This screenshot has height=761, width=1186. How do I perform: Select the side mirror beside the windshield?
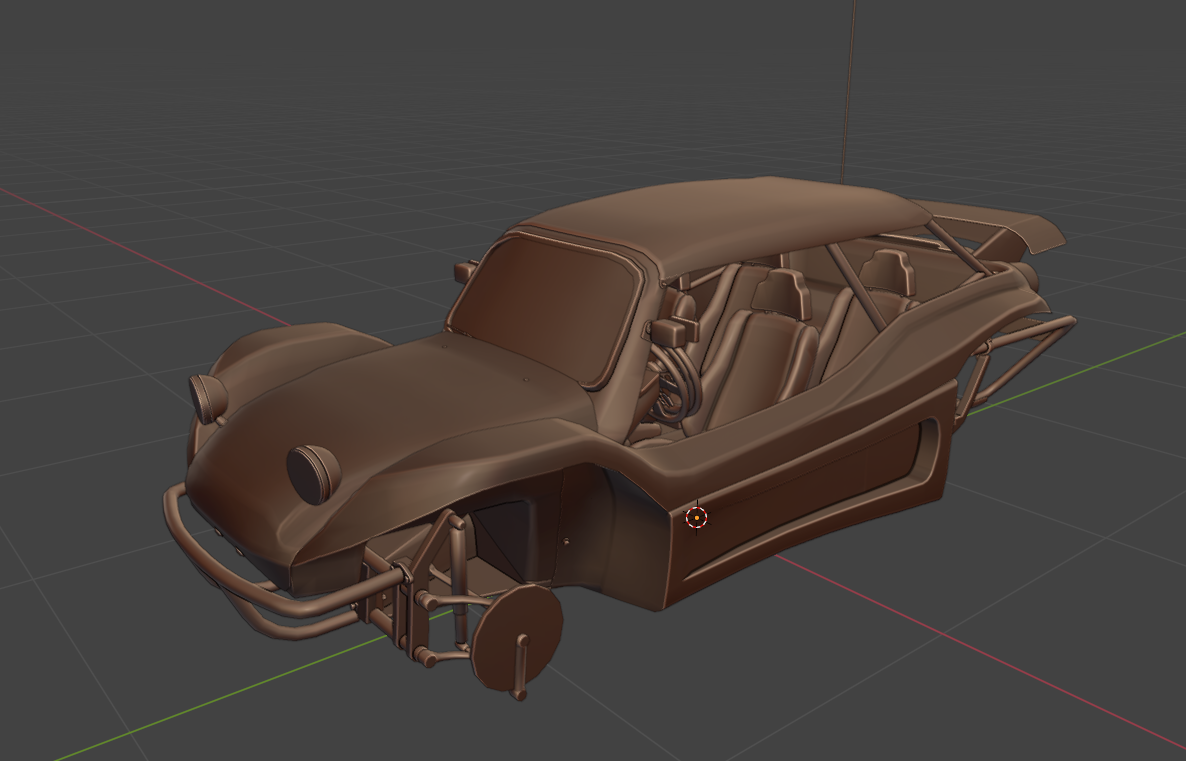[675, 331]
